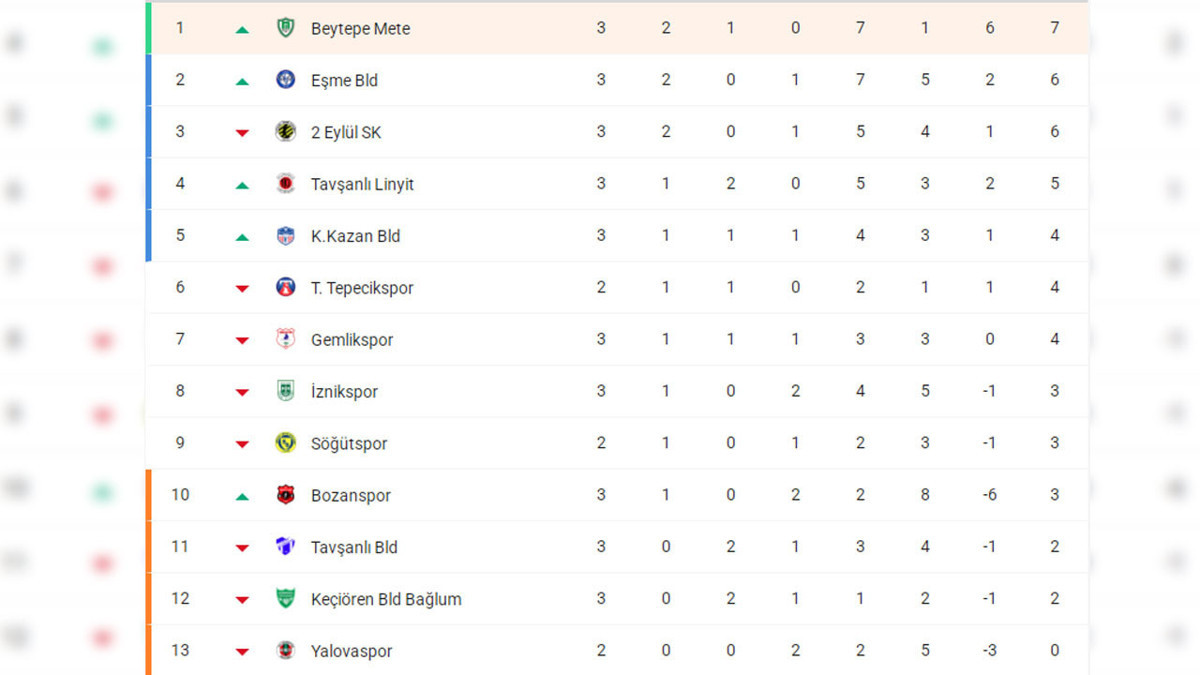1200x675 pixels.
Task: Click the Tavşanlı Linyit club crest
Action: [x=285, y=183]
